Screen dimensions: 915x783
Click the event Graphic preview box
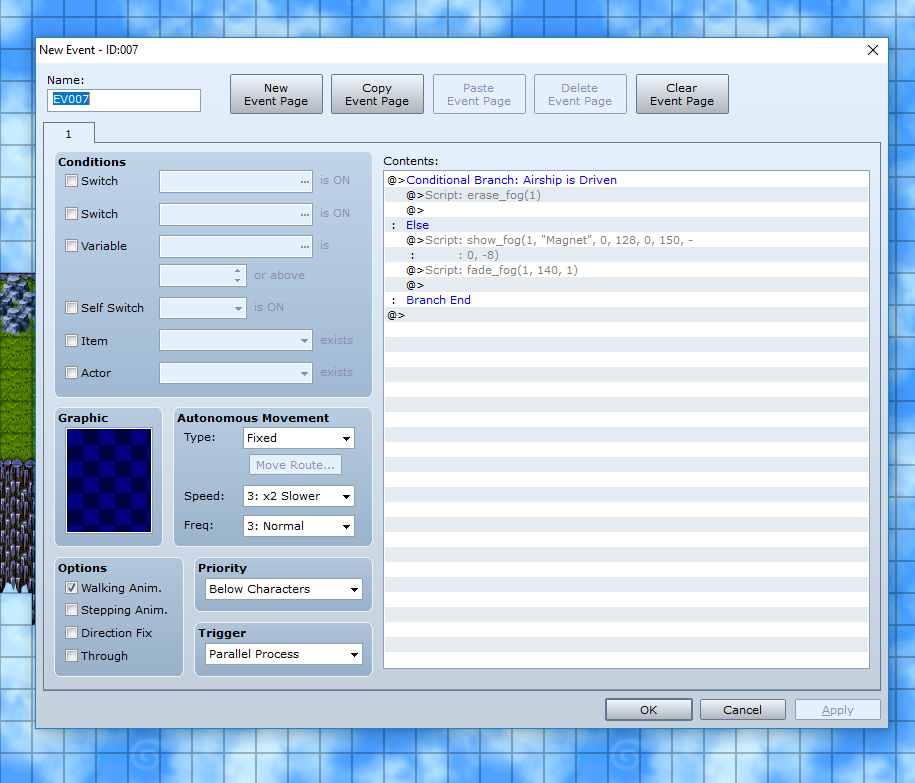[109, 480]
